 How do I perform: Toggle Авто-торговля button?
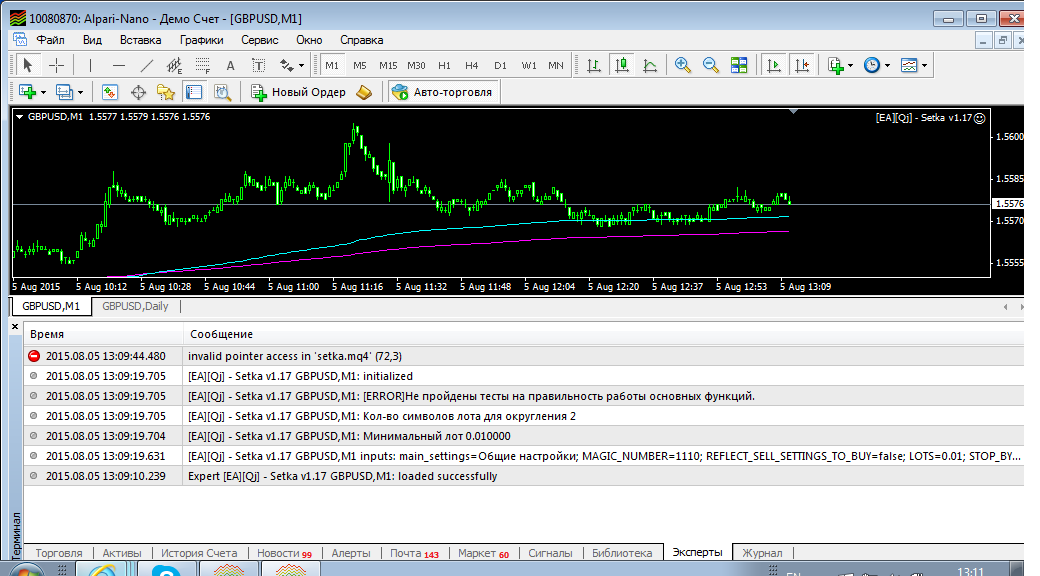tap(444, 92)
